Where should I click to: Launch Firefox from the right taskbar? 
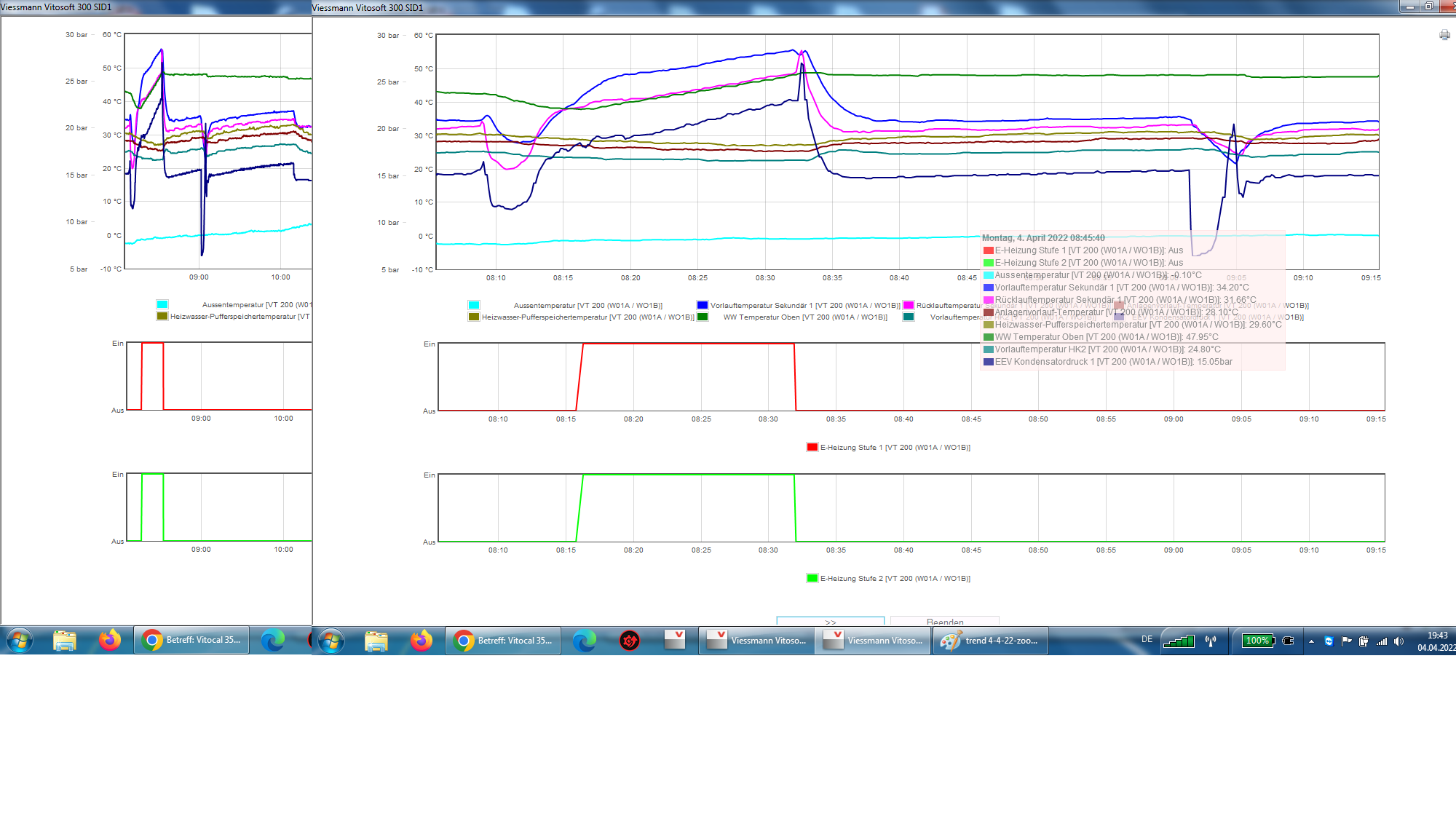422,641
